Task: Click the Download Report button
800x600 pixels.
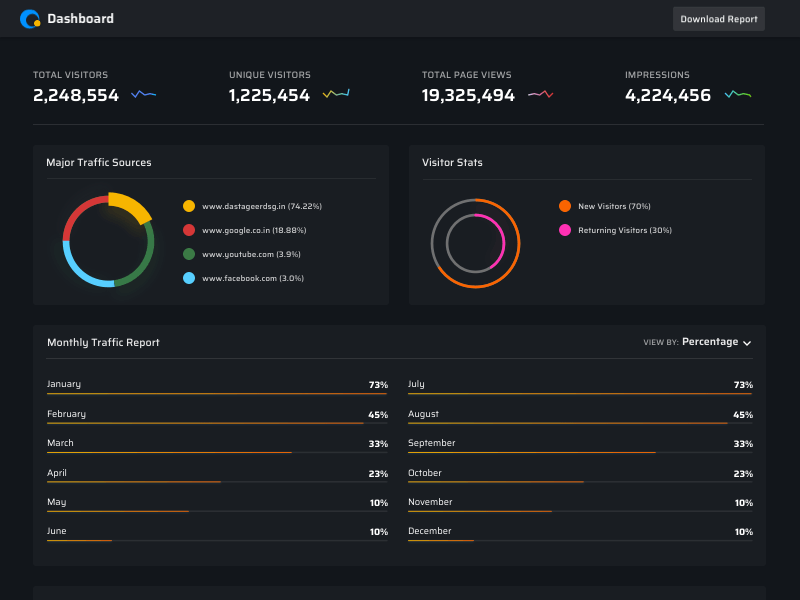Action: (718, 19)
